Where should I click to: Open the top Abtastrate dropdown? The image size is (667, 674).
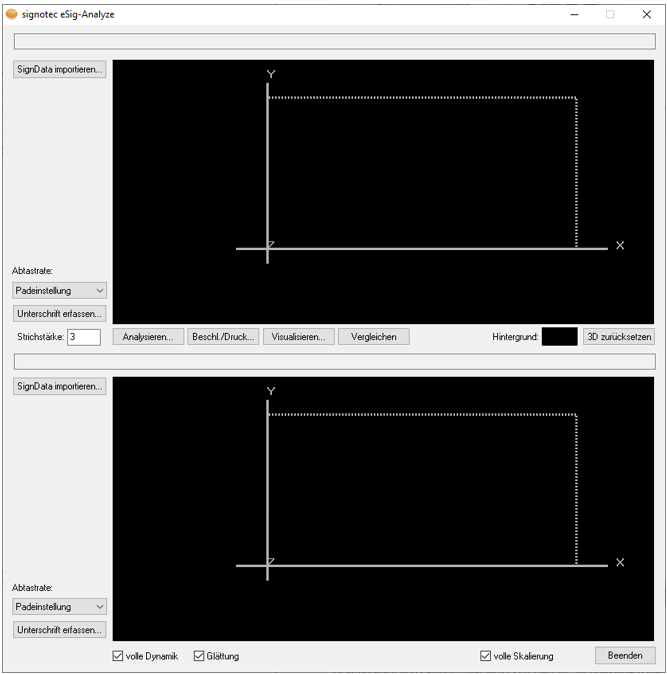pos(60,290)
